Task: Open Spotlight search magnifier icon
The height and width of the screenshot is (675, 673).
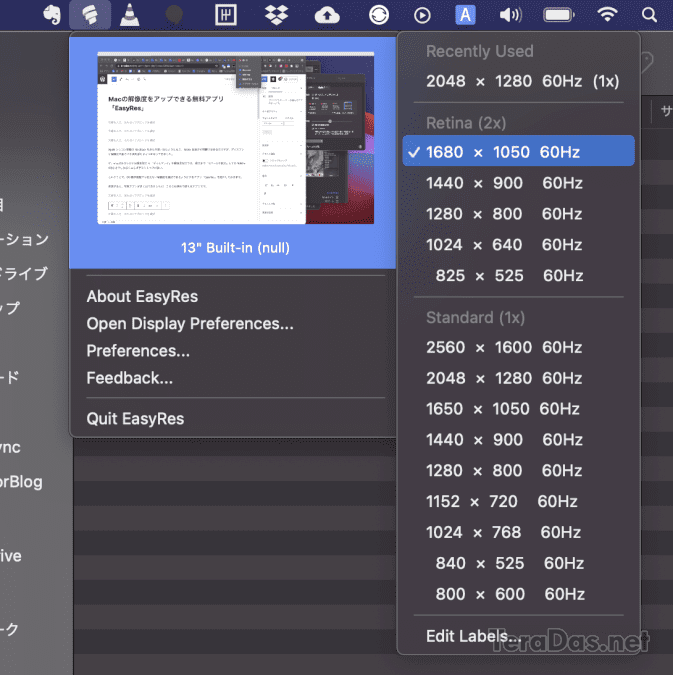Action: tap(649, 15)
